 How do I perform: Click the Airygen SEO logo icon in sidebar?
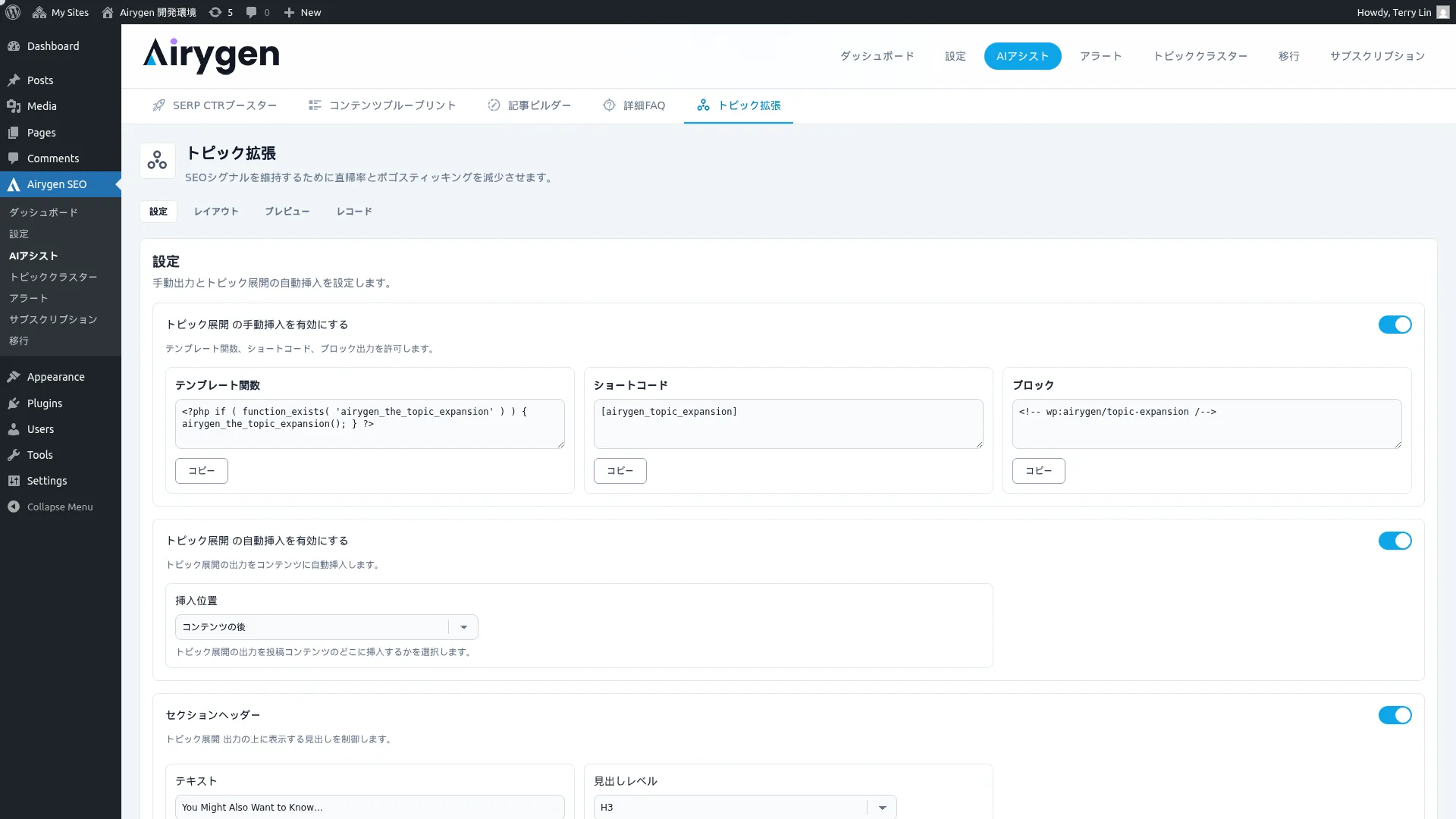[x=14, y=184]
